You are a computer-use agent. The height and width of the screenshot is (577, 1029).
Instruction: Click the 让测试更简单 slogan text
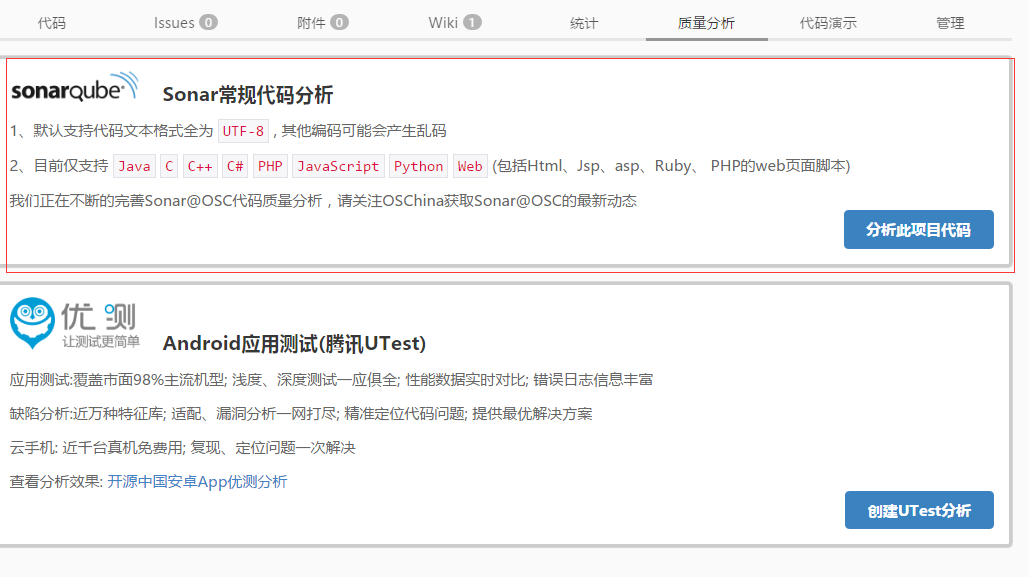101,341
